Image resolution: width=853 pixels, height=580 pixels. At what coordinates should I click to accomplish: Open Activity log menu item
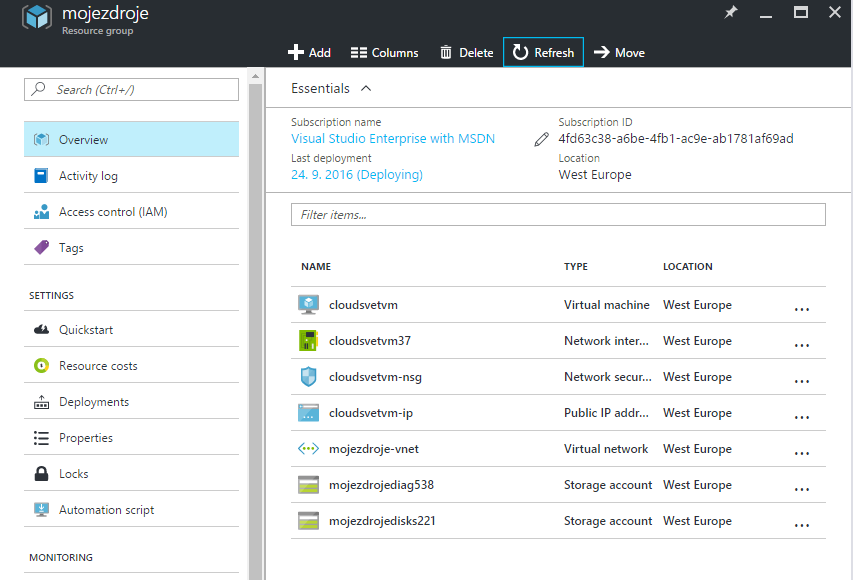pyautogui.click(x=131, y=175)
